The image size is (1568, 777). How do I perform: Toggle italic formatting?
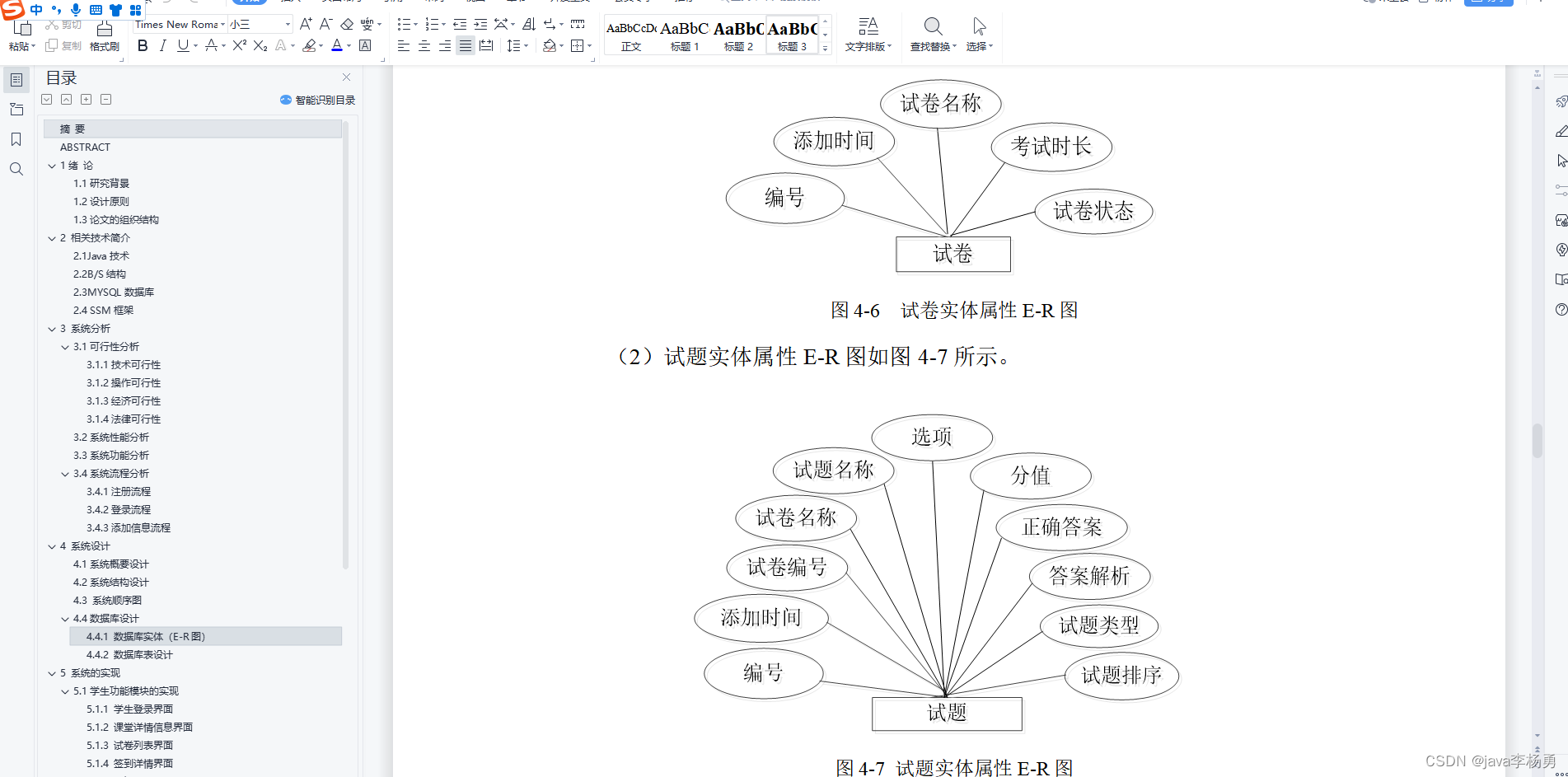162,46
